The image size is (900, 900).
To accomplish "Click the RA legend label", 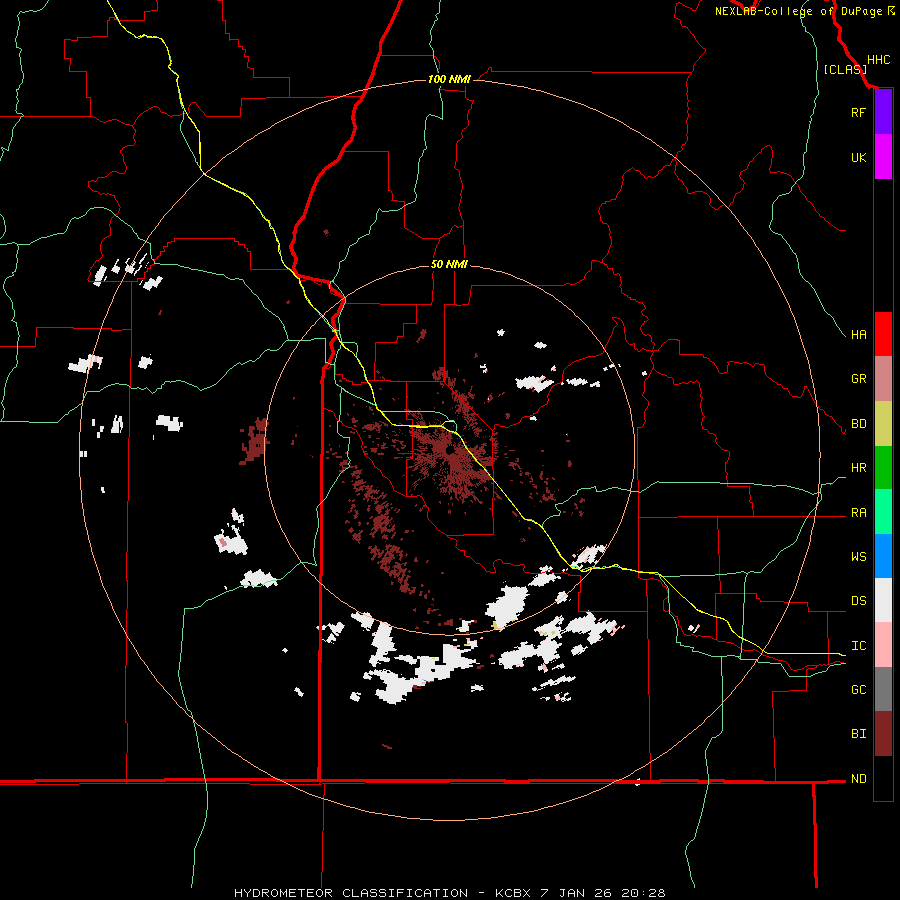I will tap(858, 513).
